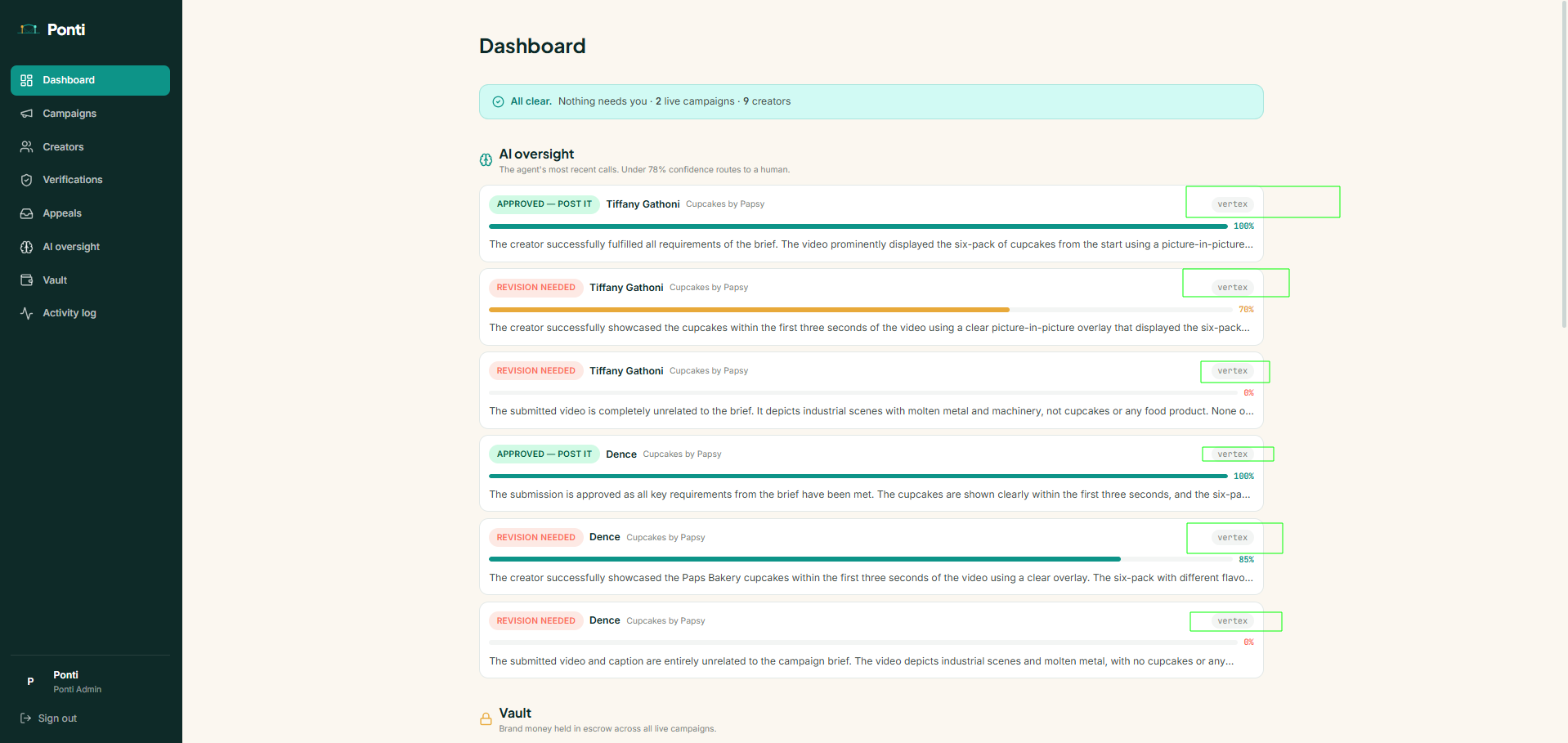Click the vertex tag on Tiffany's approved card
This screenshot has width=1568, height=743.
[1232, 204]
